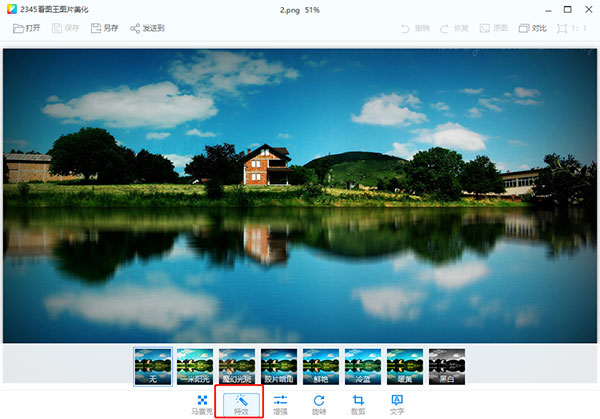Click the 保存 save button

65,28
